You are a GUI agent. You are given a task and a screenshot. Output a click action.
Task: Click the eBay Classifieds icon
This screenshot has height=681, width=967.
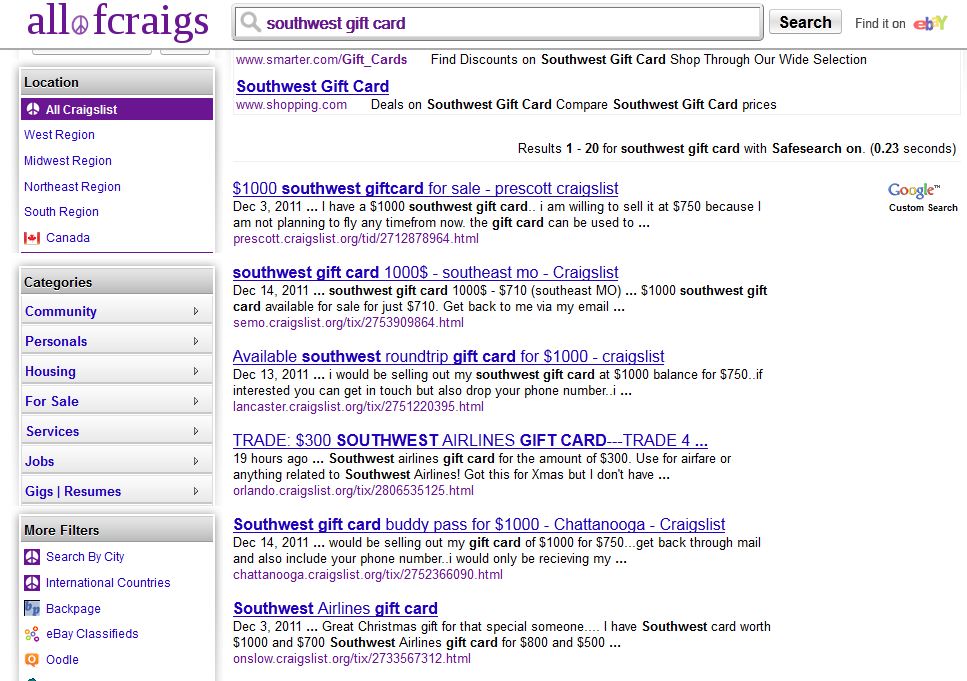(x=32, y=634)
